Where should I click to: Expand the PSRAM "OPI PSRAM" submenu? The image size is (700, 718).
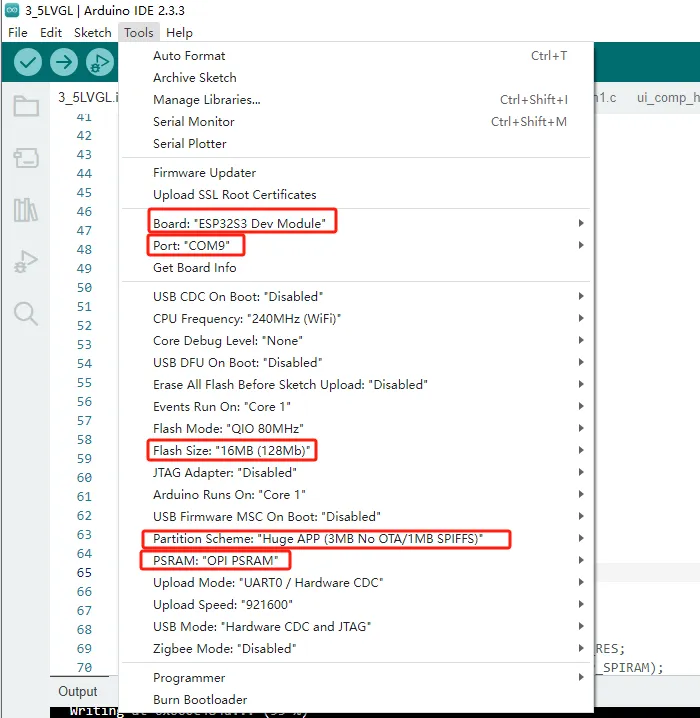point(356,560)
